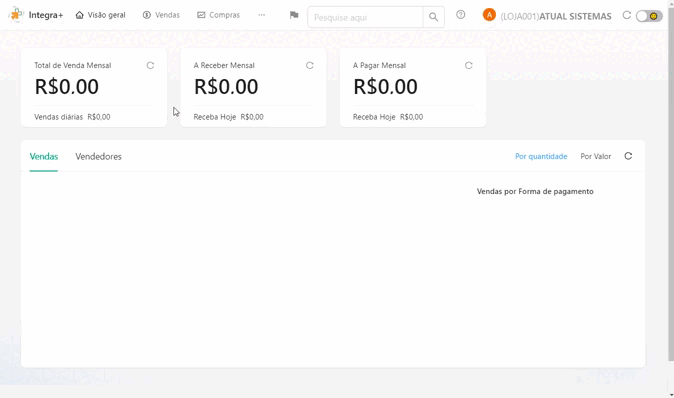Click the reload icon beside ATUAL SISTEMAS

coord(626,15)
